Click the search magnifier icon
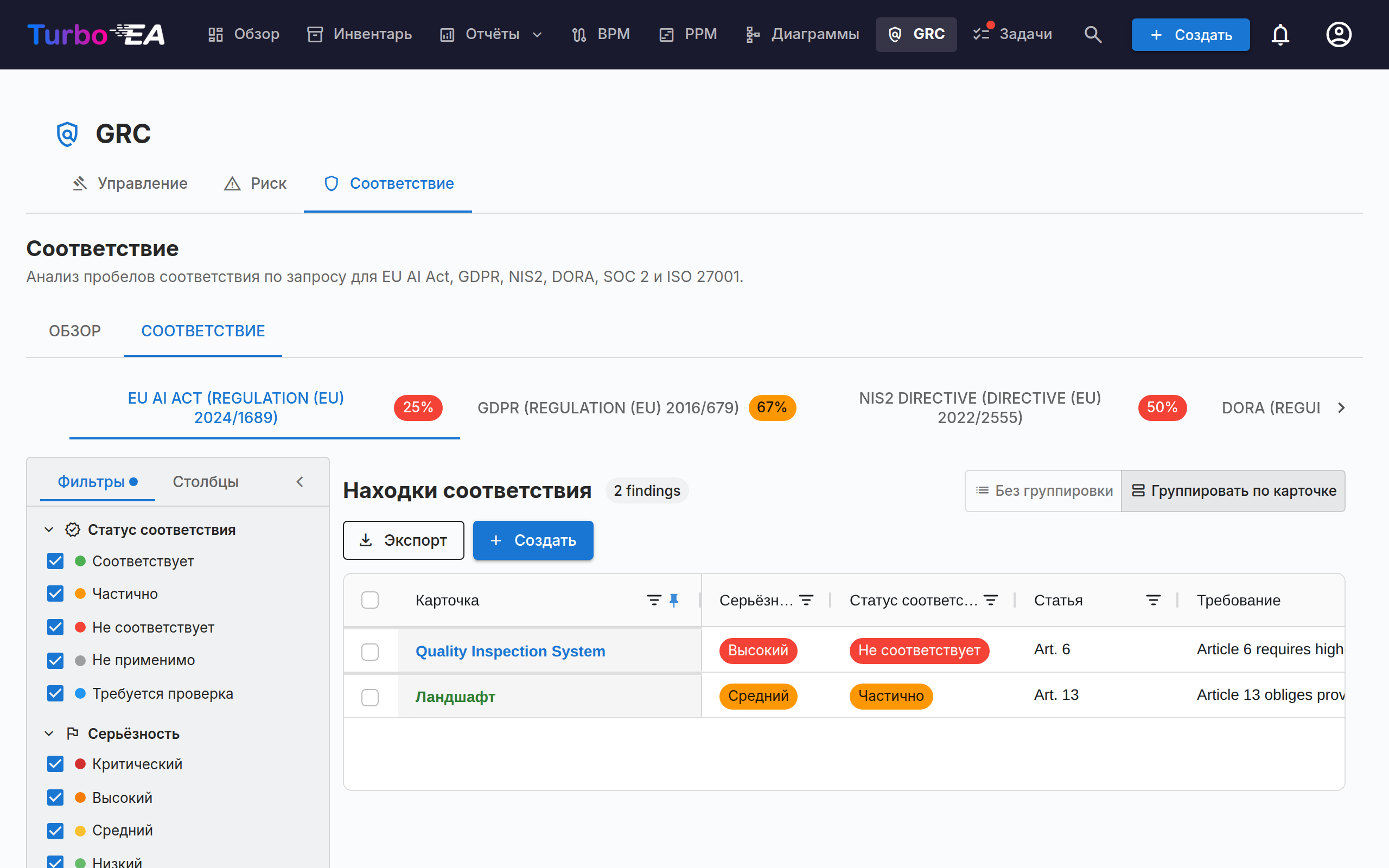The image size is (1389, 868). point(1093,34)
